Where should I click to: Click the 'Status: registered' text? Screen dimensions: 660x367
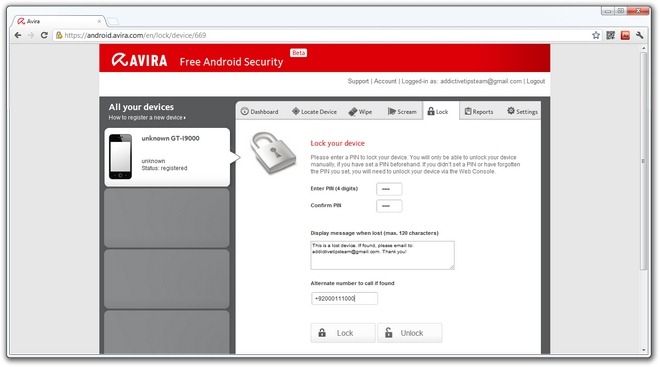pyautogui.click(x=164, y=168)
